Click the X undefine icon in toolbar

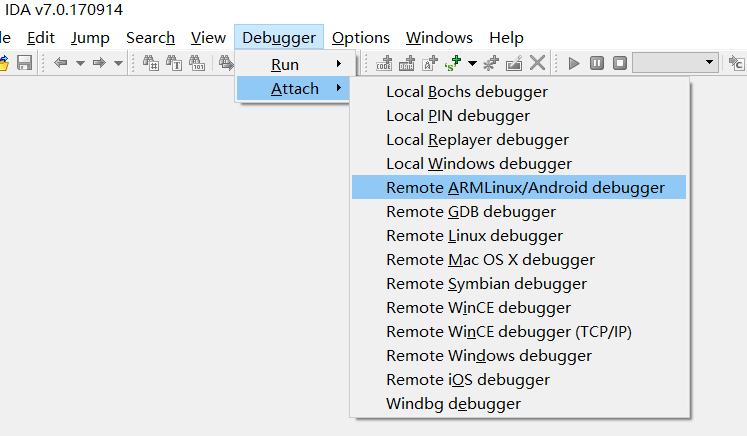pyautogui.click(x=537, y=63)
